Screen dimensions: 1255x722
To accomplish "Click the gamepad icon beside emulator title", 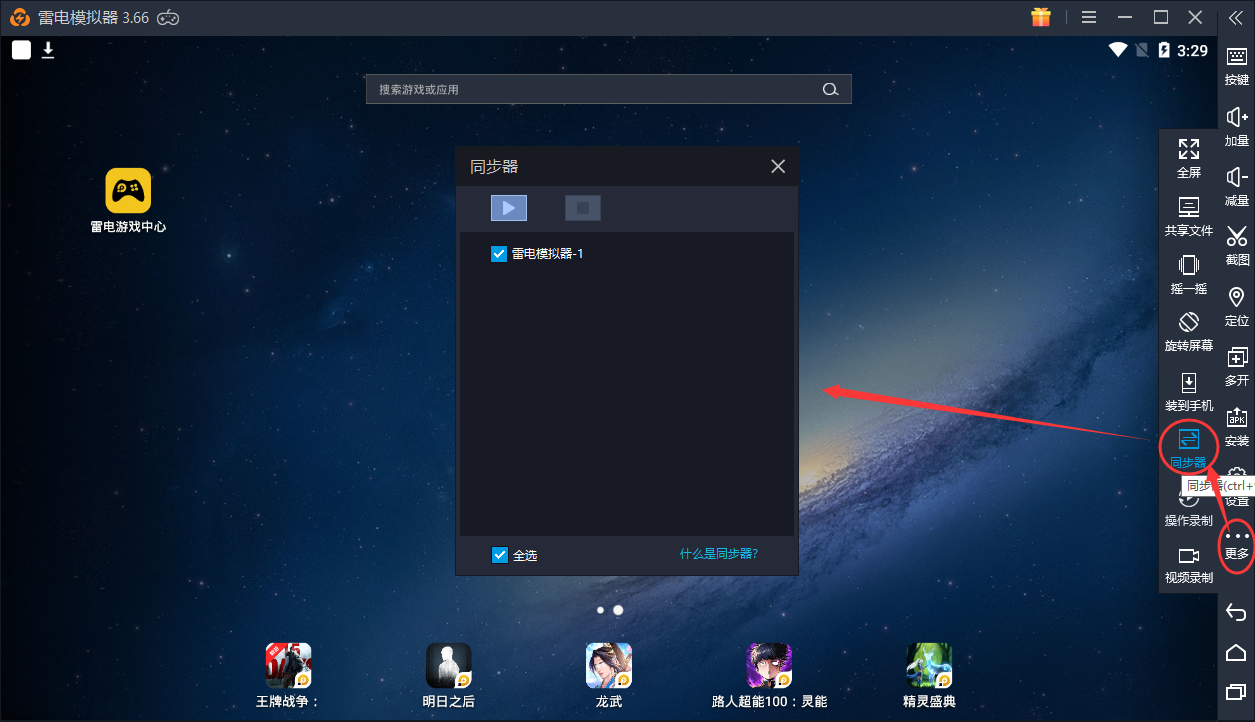I will click(x=169, y=17).
